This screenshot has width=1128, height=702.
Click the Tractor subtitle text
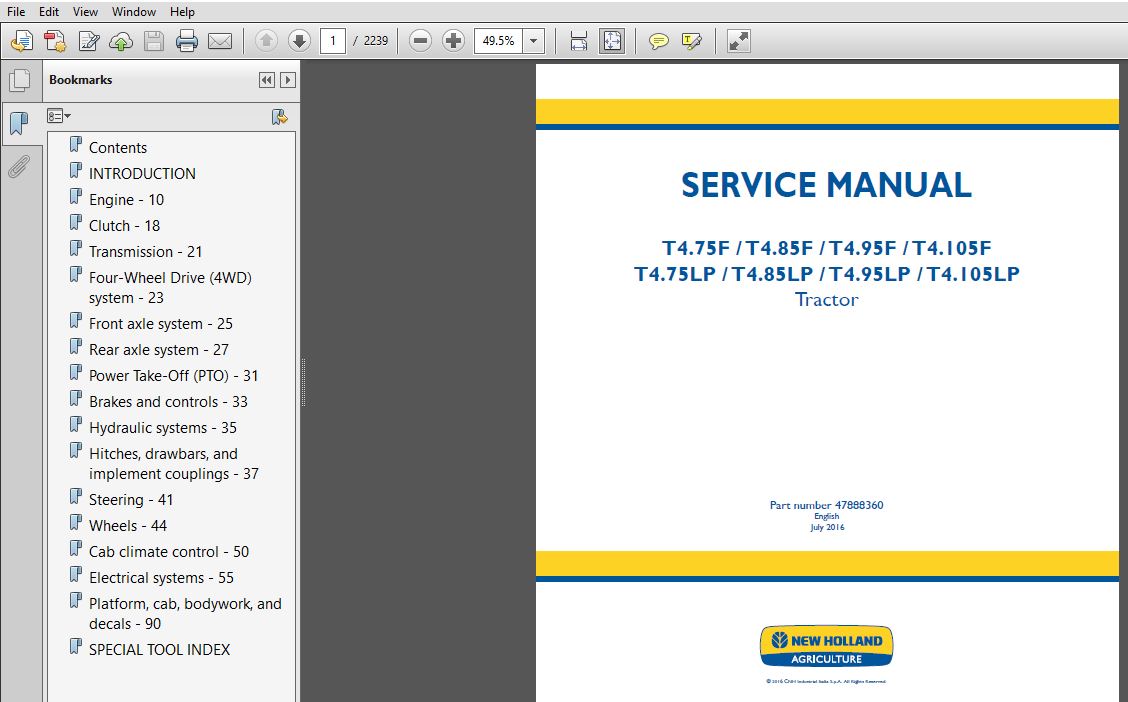click(827, 299)
